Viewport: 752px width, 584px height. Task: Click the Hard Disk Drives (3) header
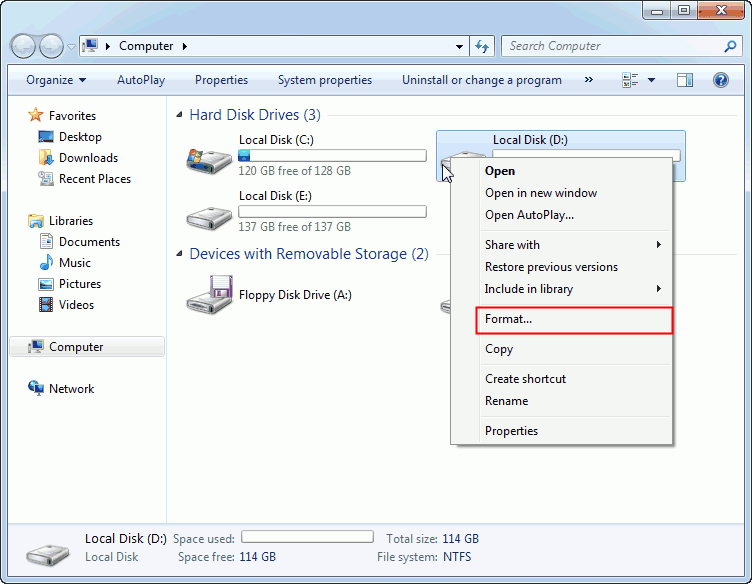click(255, 115)
